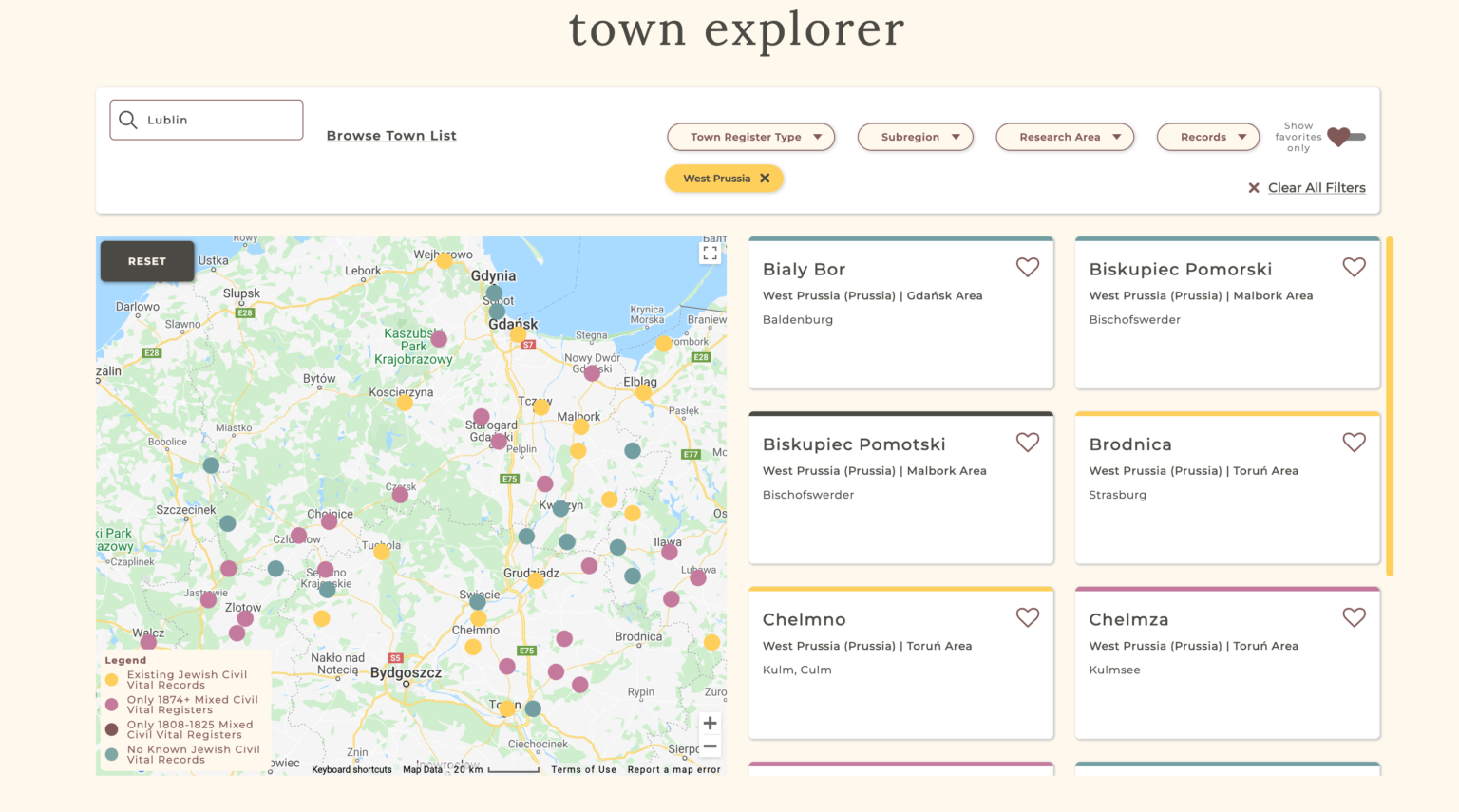Zoom in on the map
This screenshot has height=812, width=1459.
pos(710,723)
